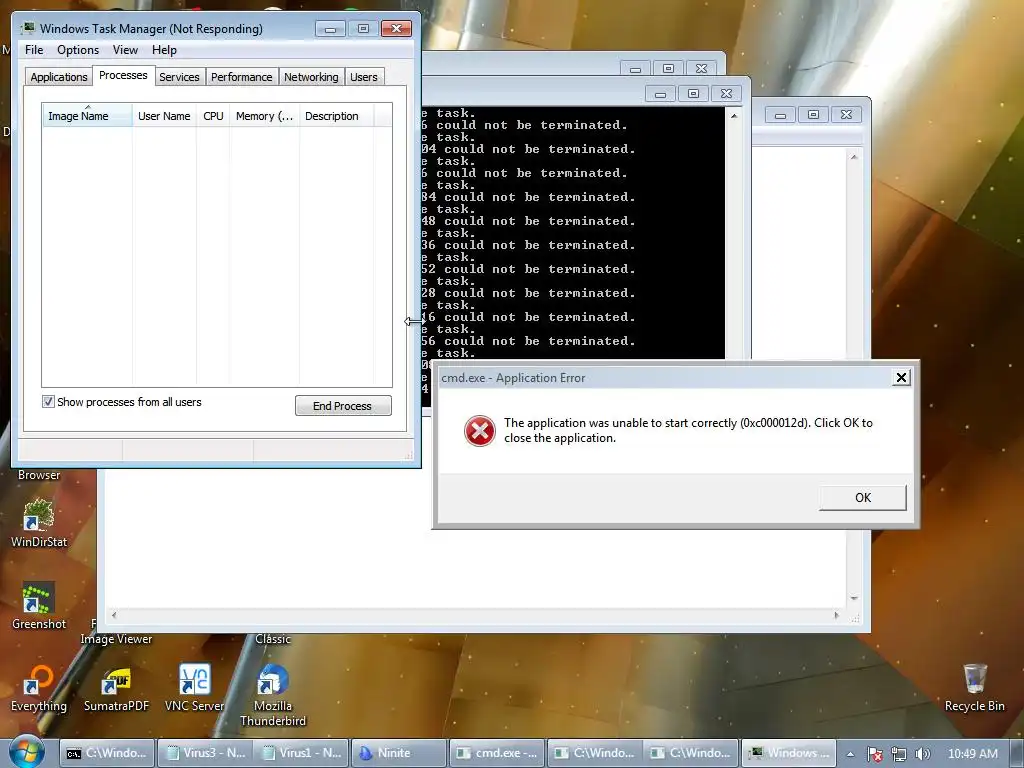The width and height of the screenshot is (1024, 768).
Task: Sort processes by Memory column
Action: (x=264, y=116)
